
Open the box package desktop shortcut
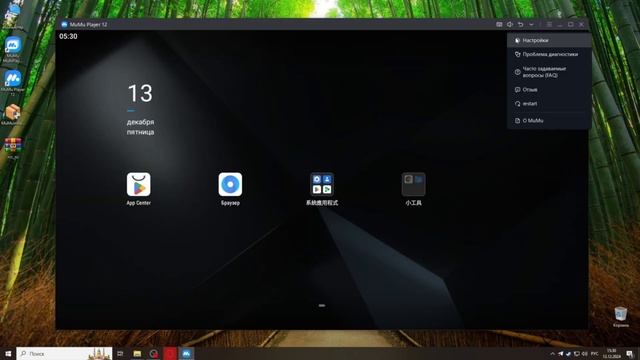13,115
